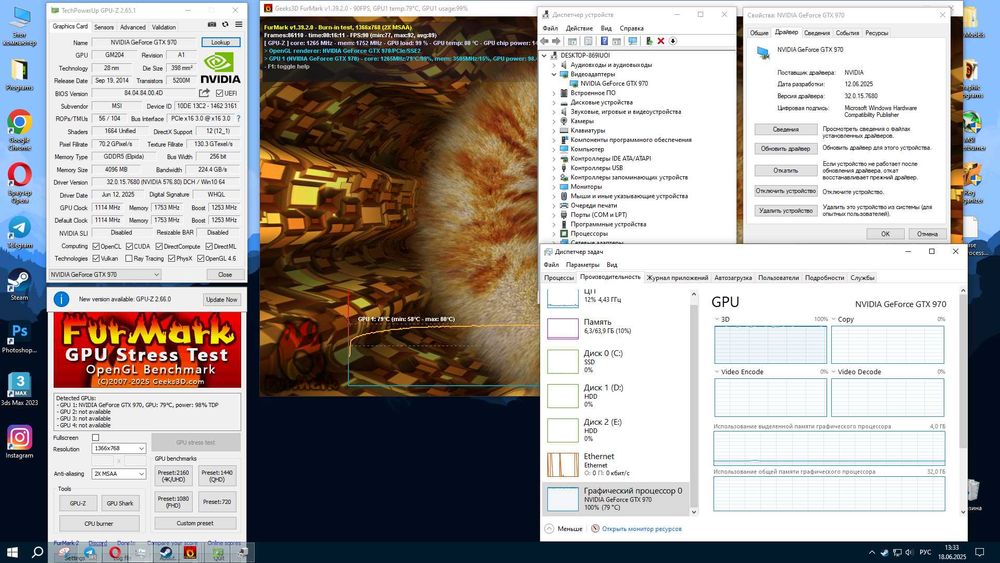1000x563 pixels.
Task: Open 3ds Max 2023 desktop icon
Action: (x=20, y=389)
